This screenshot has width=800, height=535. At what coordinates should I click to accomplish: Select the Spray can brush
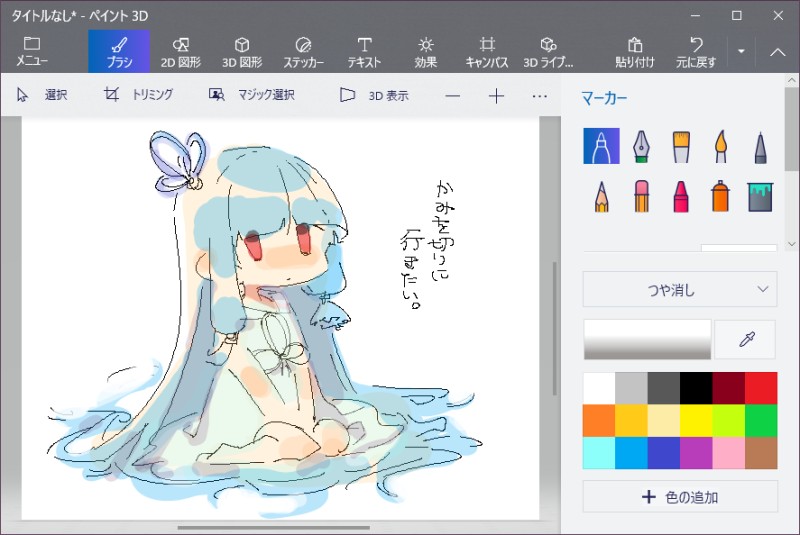pos(720,196)
